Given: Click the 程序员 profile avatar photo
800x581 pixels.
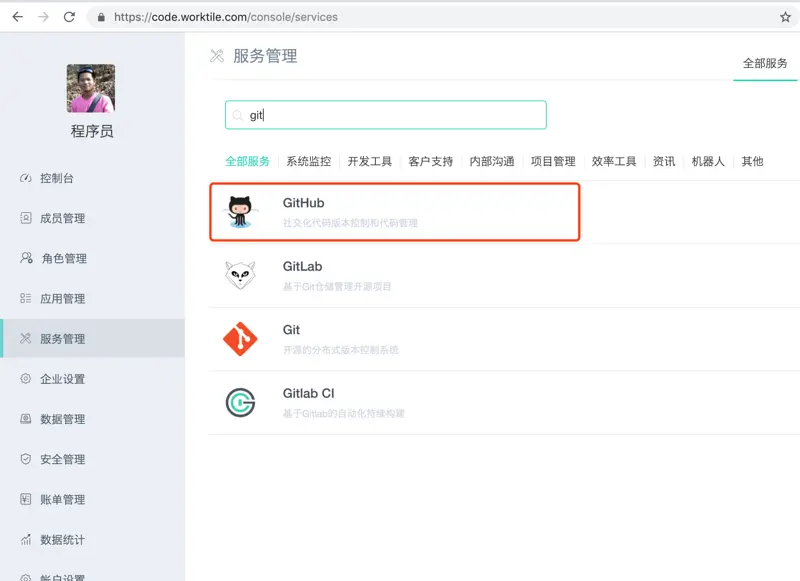Looking at the screenshot, I should 92,90.
